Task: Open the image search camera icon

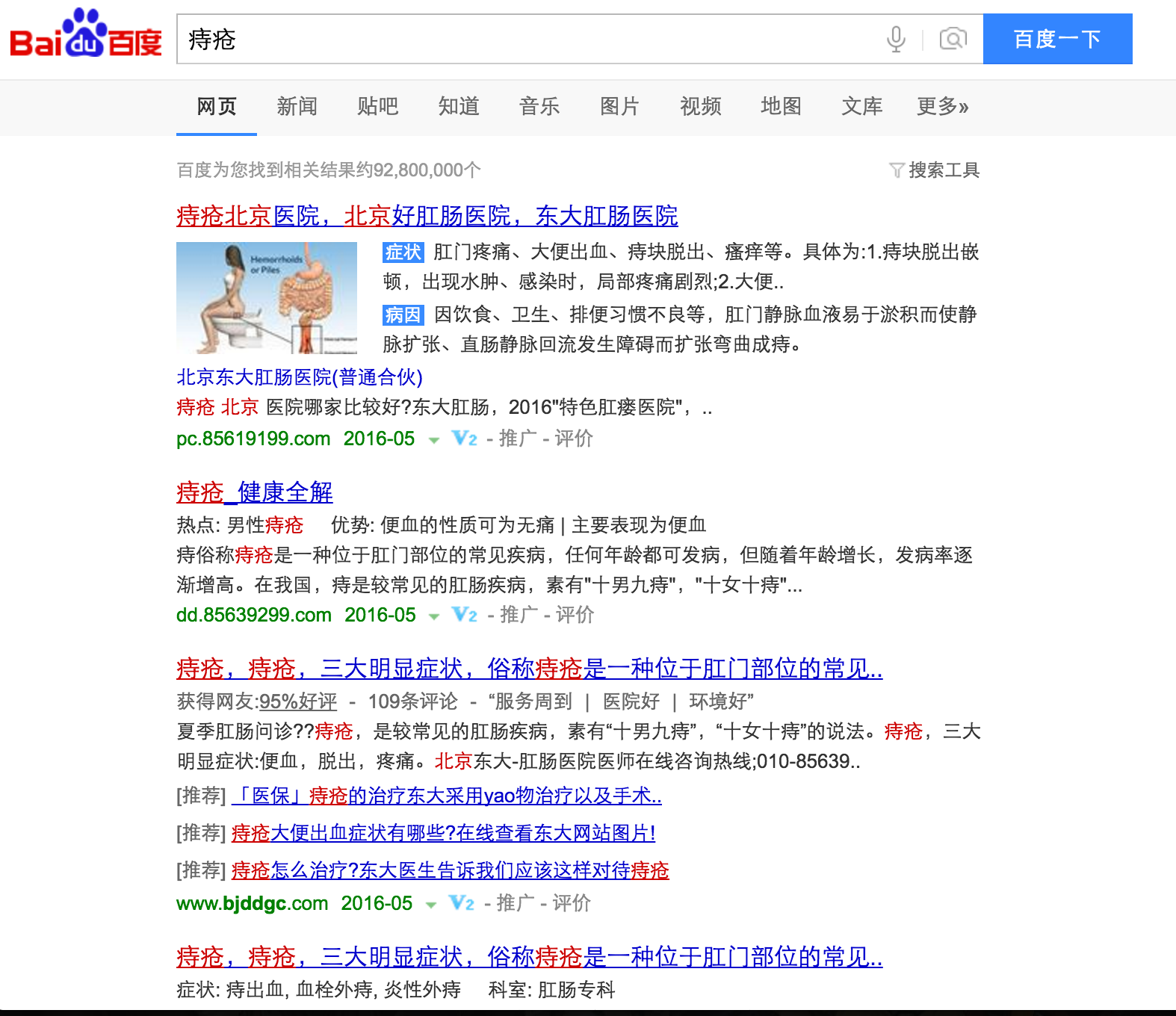Action: (x=953, y=39)
